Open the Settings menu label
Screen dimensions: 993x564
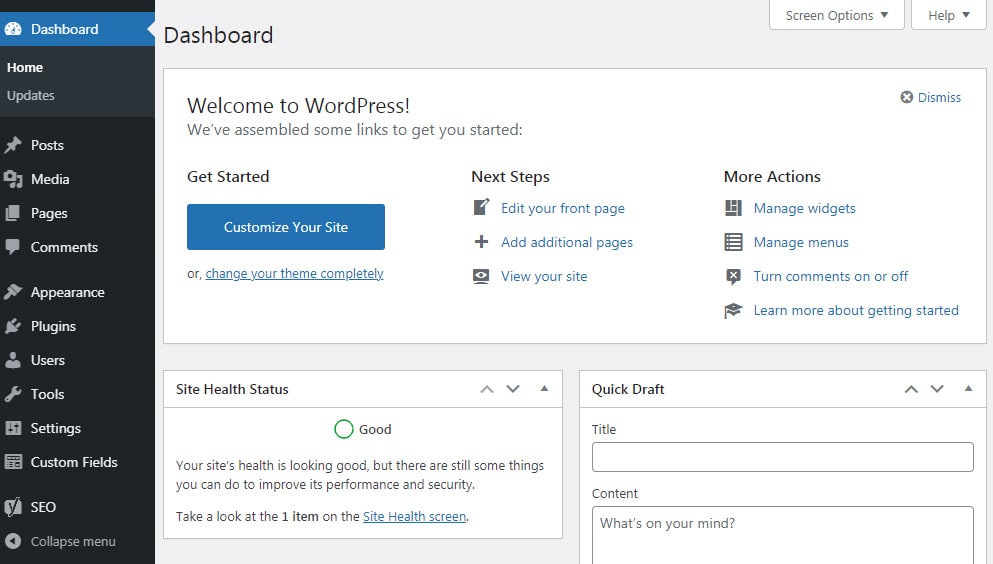coord(56,428)
